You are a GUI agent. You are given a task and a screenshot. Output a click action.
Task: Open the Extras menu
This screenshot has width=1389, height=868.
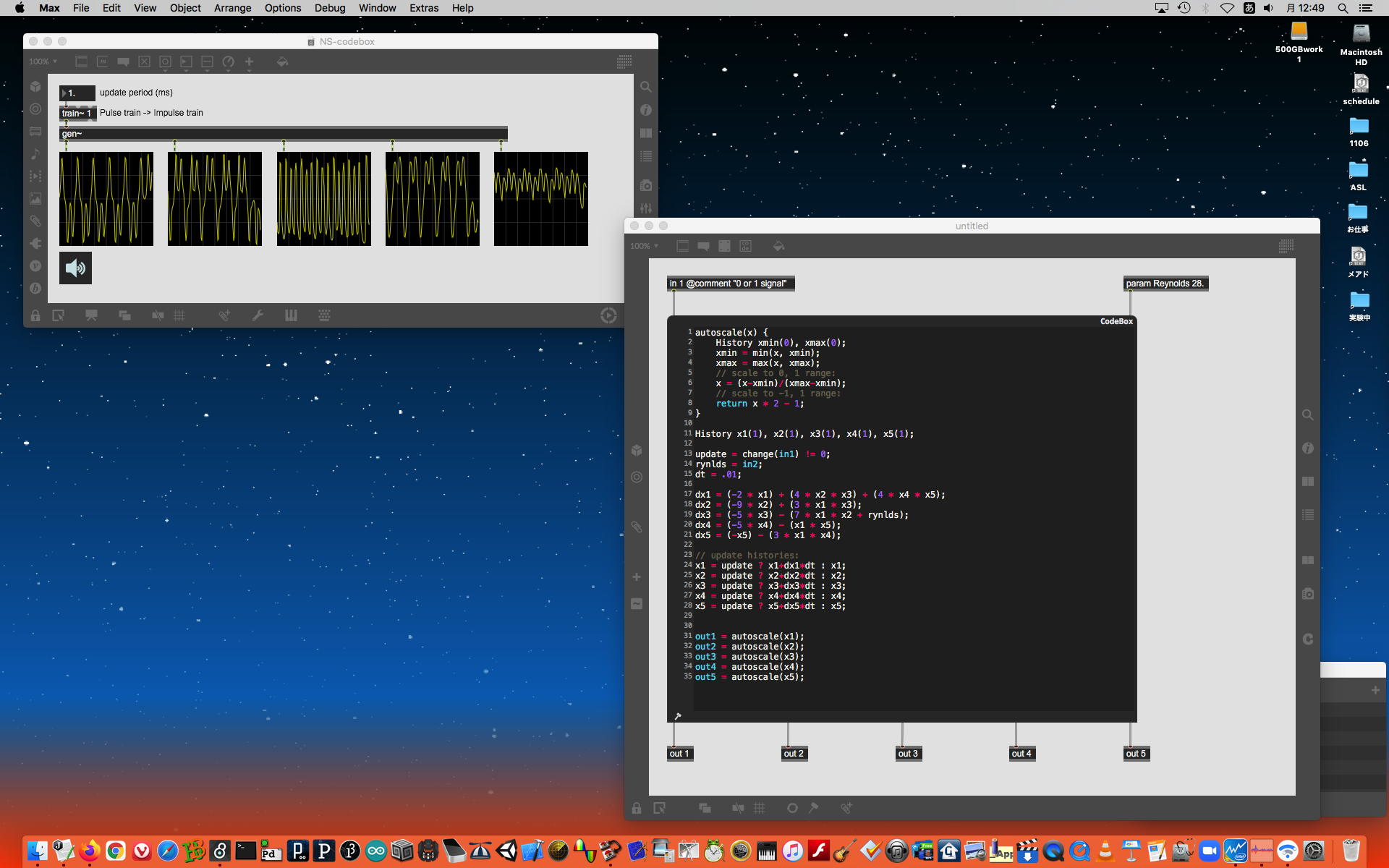pos(423,8)
